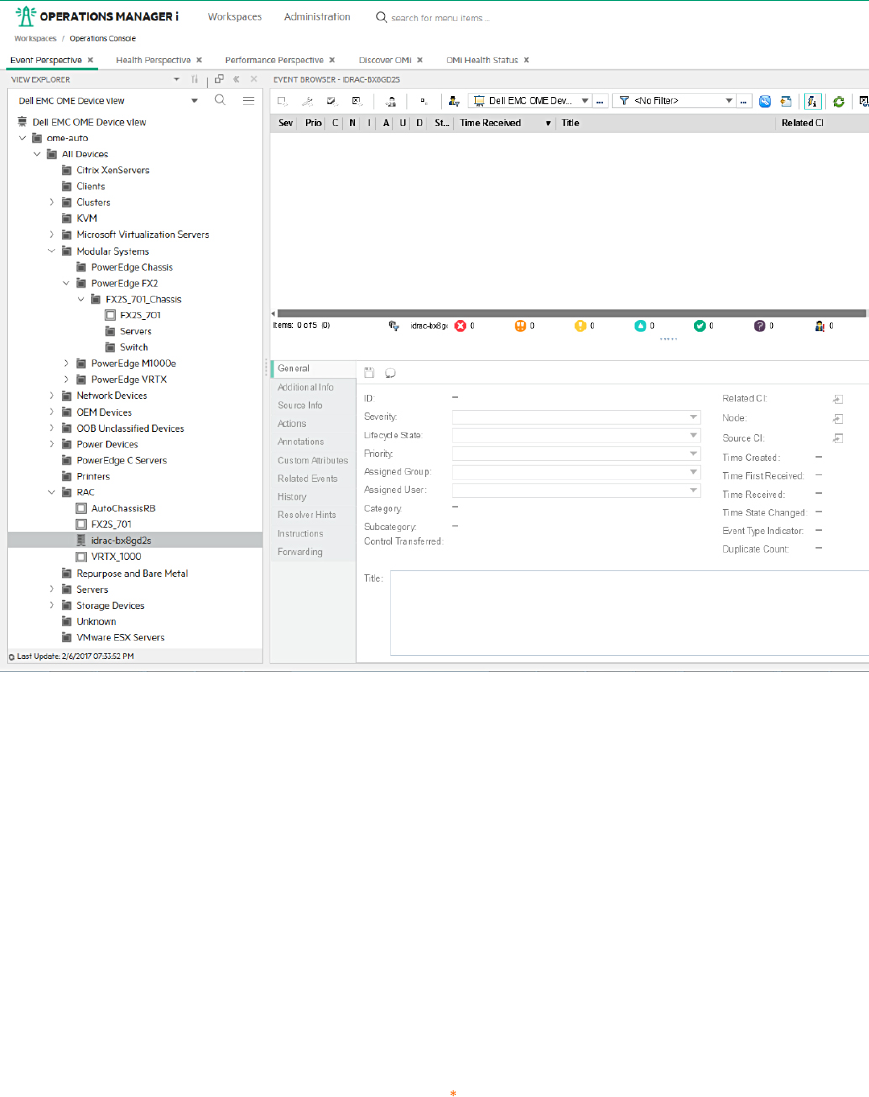
Task: Click the open icon beside Source CI field
Action: (838, 439)
